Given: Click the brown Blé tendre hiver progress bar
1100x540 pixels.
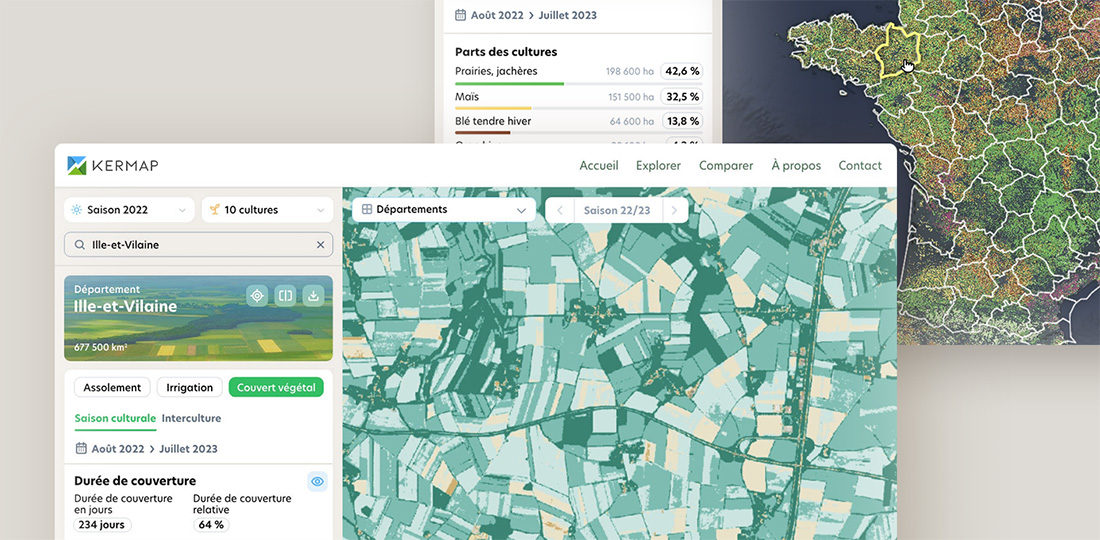Looking at the screenshot, I should click(483, 133).
